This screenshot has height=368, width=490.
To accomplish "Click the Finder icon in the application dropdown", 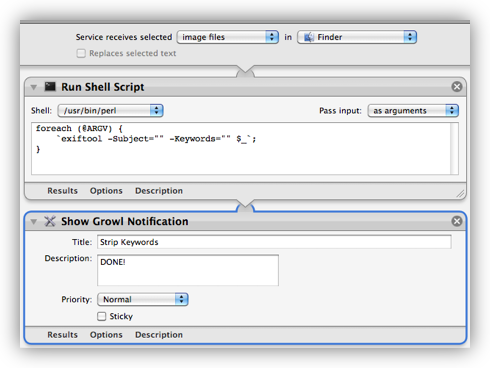I will 309,37.
